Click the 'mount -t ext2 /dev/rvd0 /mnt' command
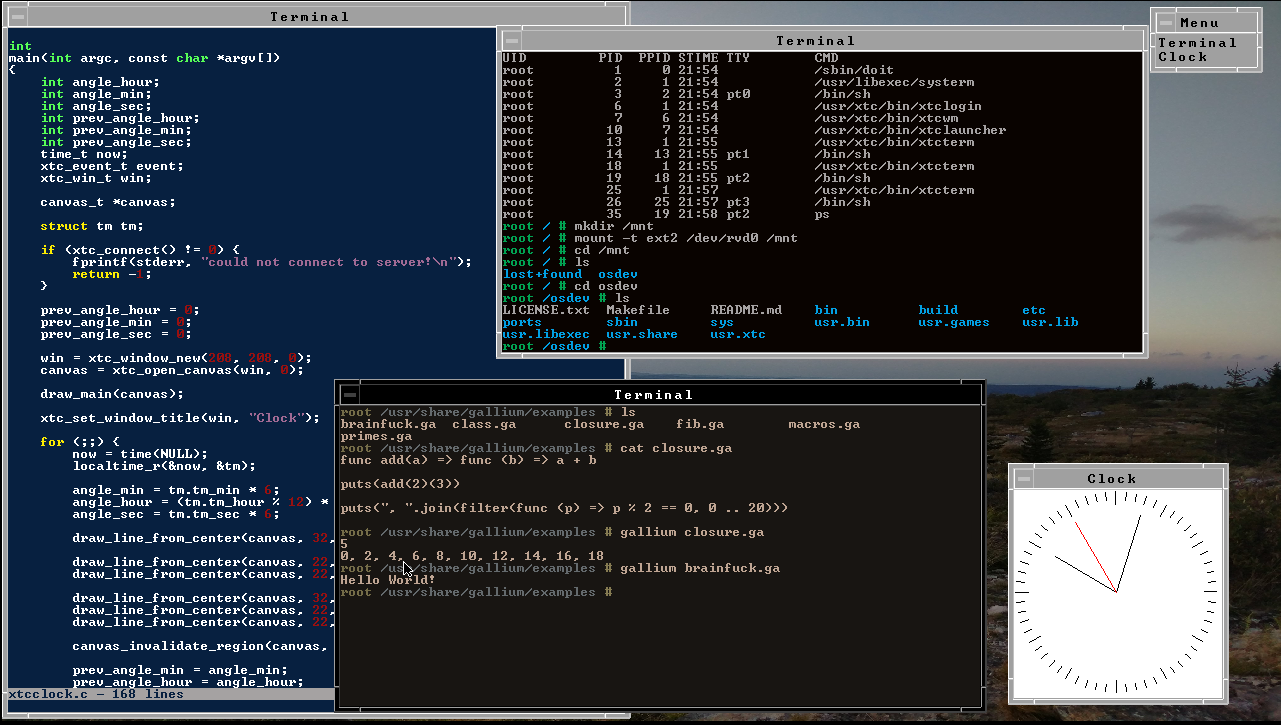The image size is (1281, 725). tap(686, 238)
